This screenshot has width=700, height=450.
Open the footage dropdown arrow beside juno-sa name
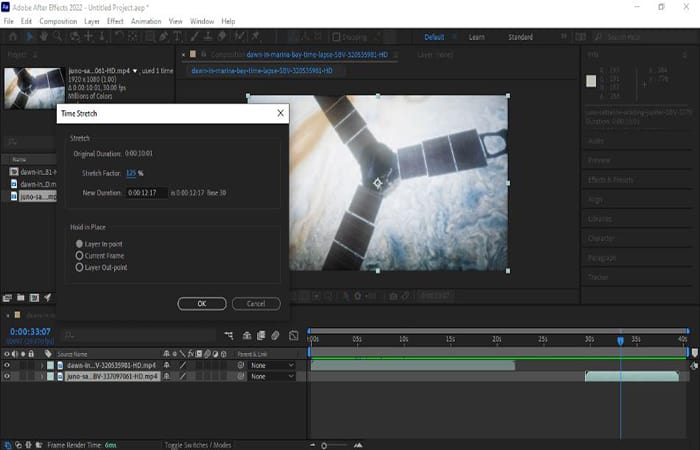[x=135, y=71]
